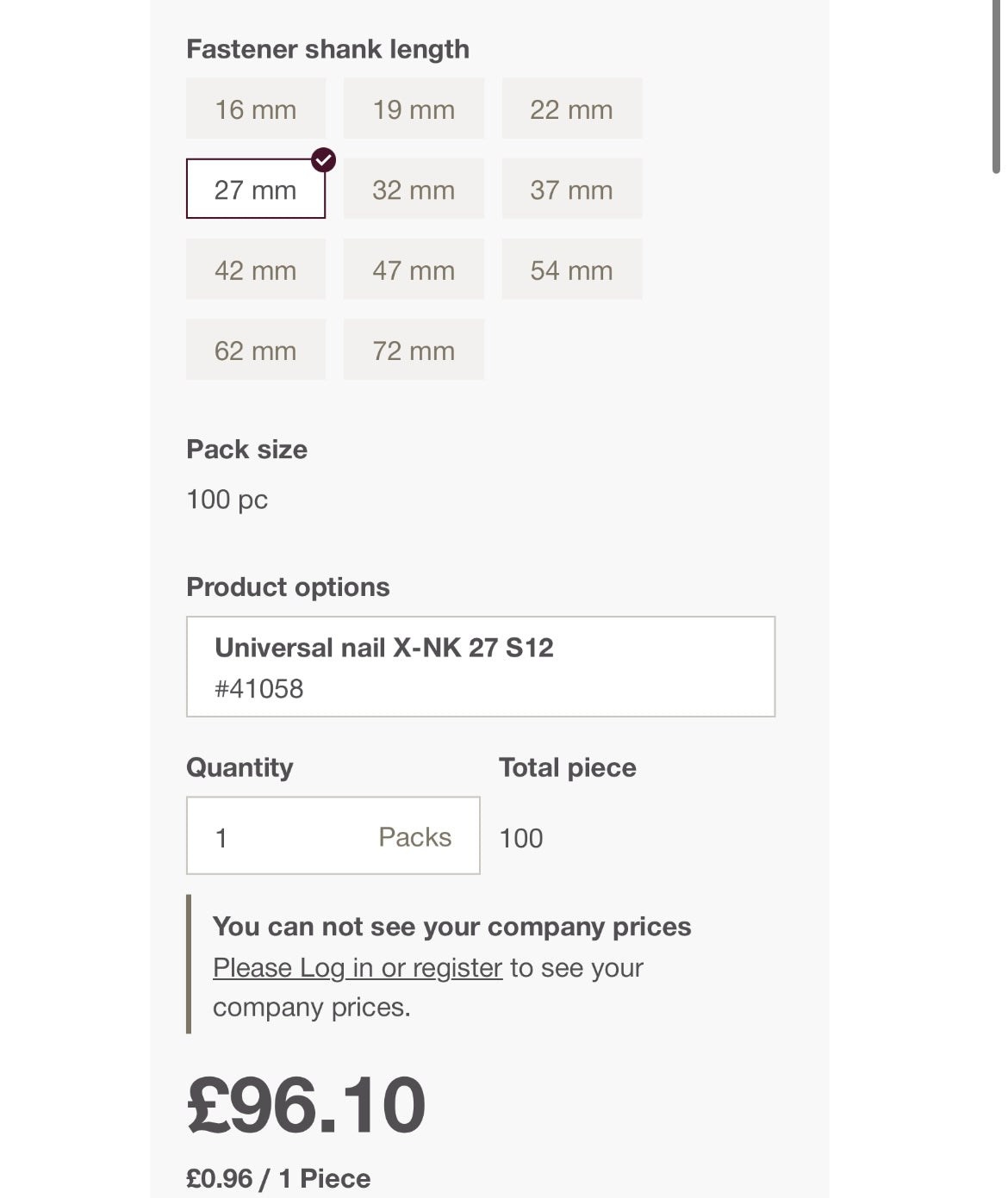The width and height of the screenshot is (1008, 1198).
Task: Click the selected 27 mm option
Action: 255,189
